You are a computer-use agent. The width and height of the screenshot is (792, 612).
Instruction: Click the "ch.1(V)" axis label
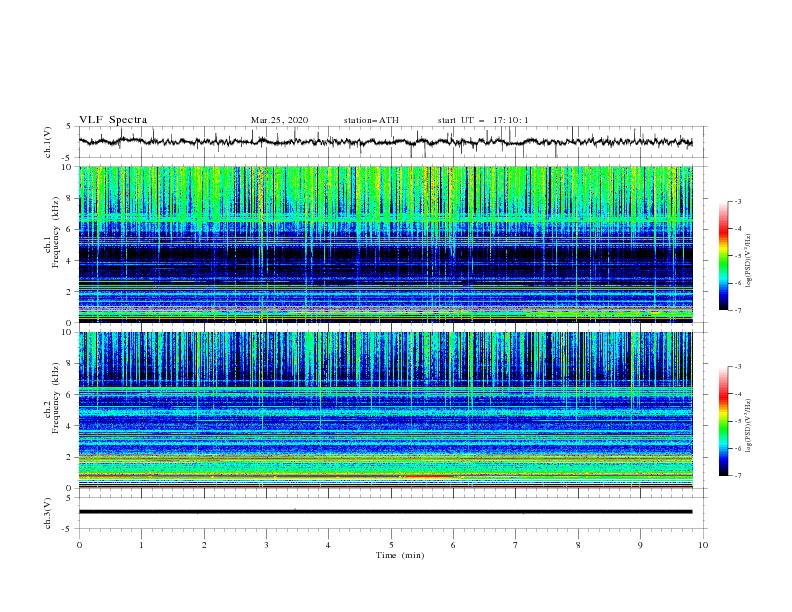click(48, 142)
